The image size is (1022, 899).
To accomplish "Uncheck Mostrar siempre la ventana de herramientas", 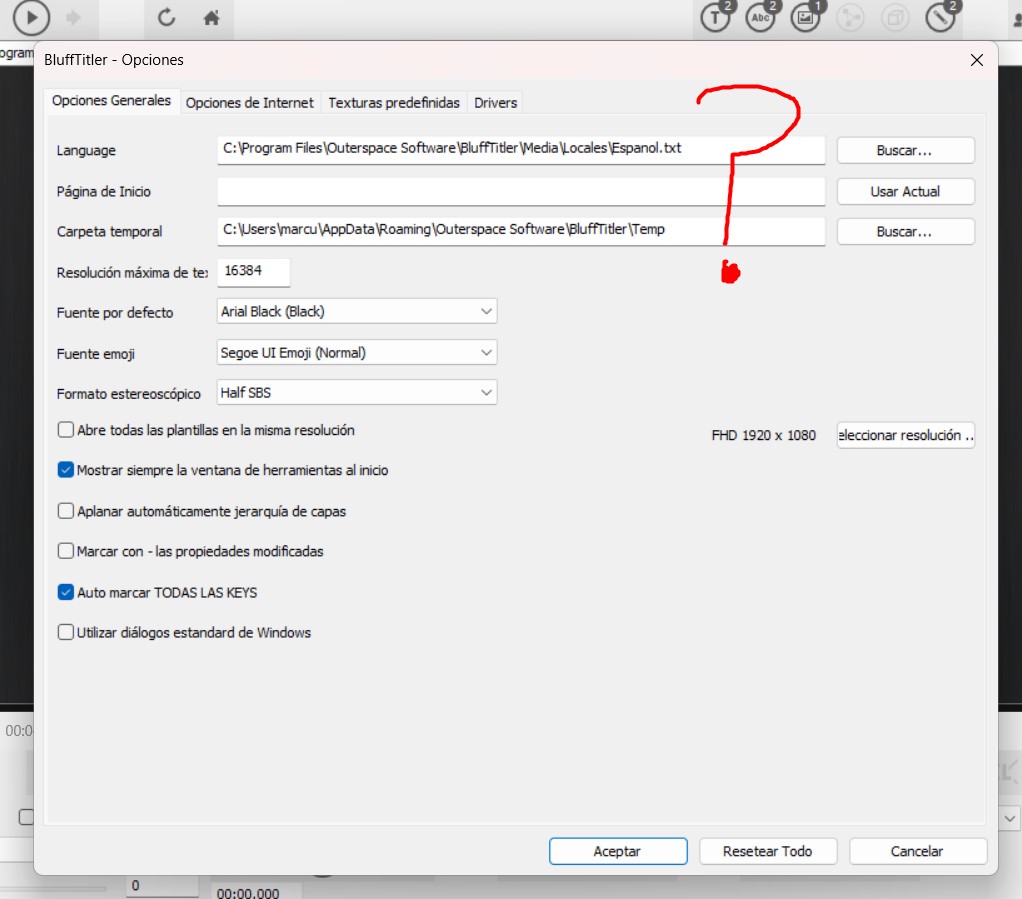I will [65, 470].
